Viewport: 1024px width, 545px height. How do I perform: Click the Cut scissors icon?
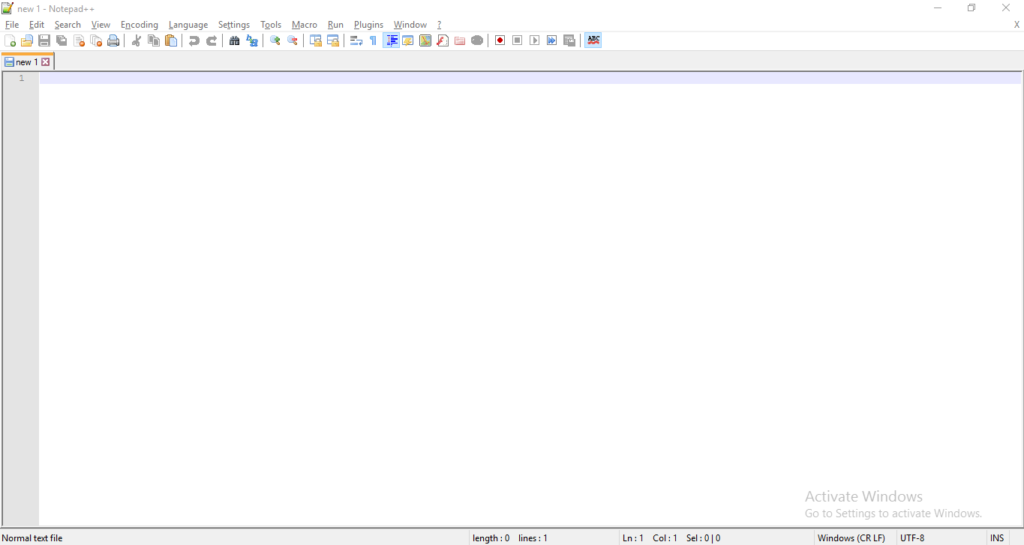click(x=137, y=41)
